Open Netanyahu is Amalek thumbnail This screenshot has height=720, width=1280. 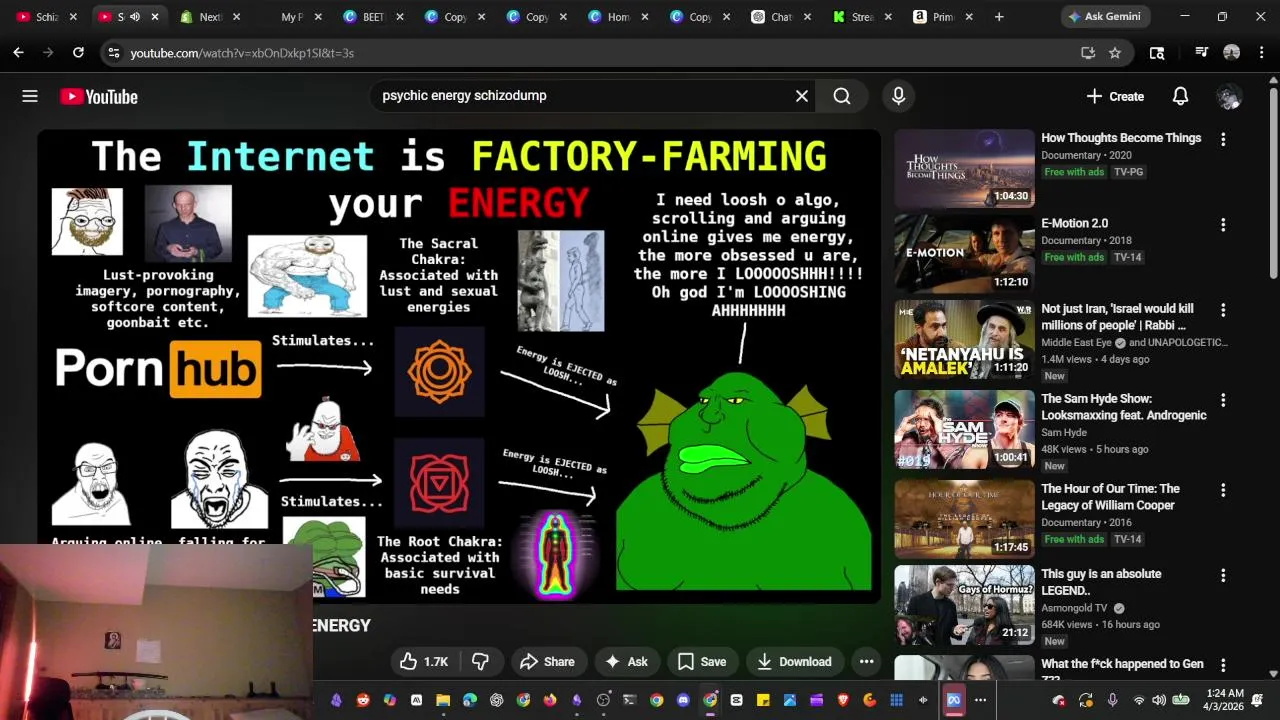point(964,340)
